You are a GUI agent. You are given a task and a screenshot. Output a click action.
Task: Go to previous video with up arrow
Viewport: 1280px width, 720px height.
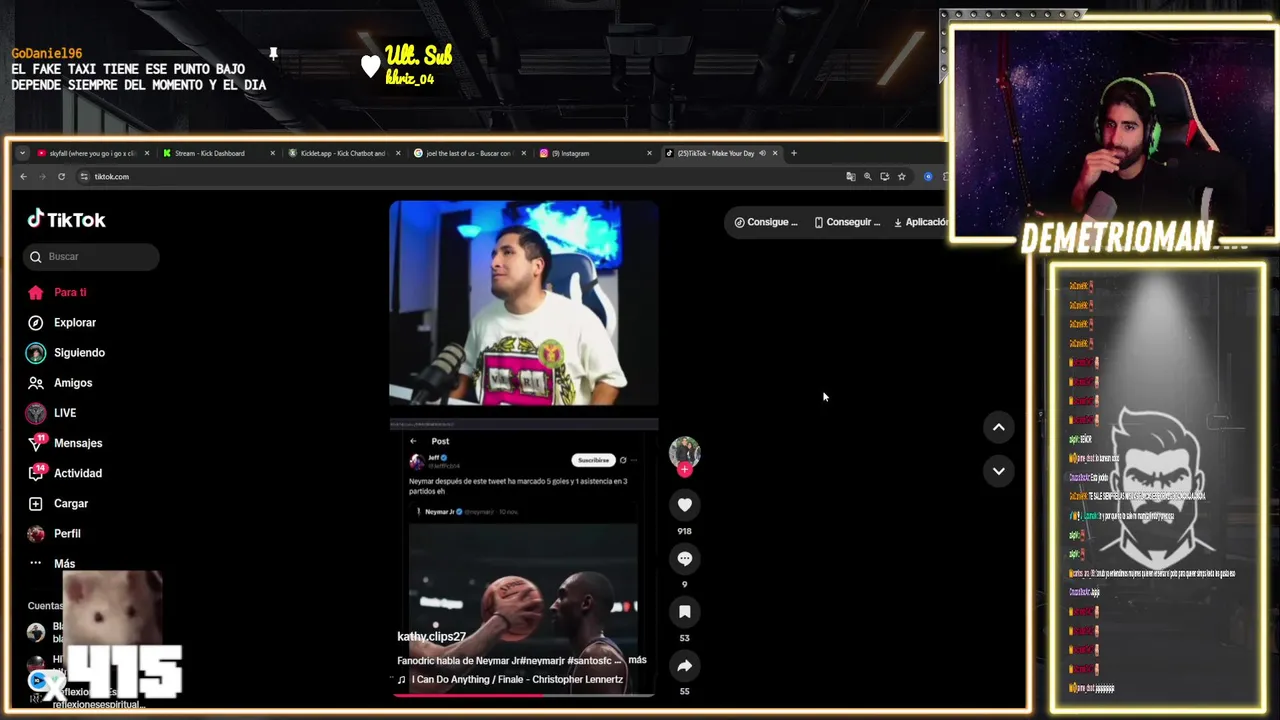point(998,427)
